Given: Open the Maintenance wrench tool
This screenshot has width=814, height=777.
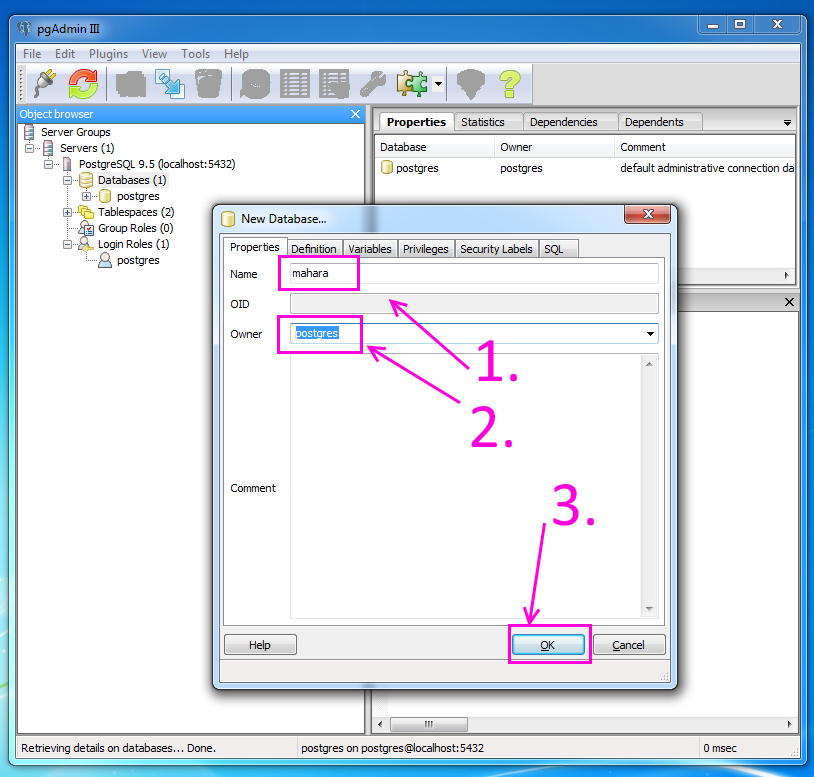Looking at the screenshot, I should click(373, 83).
